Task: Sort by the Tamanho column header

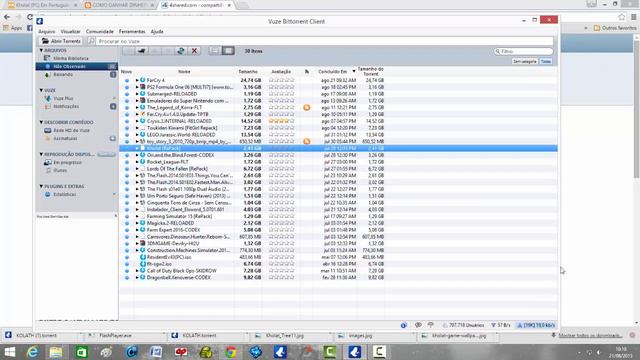Action: [x=248, y=72]
